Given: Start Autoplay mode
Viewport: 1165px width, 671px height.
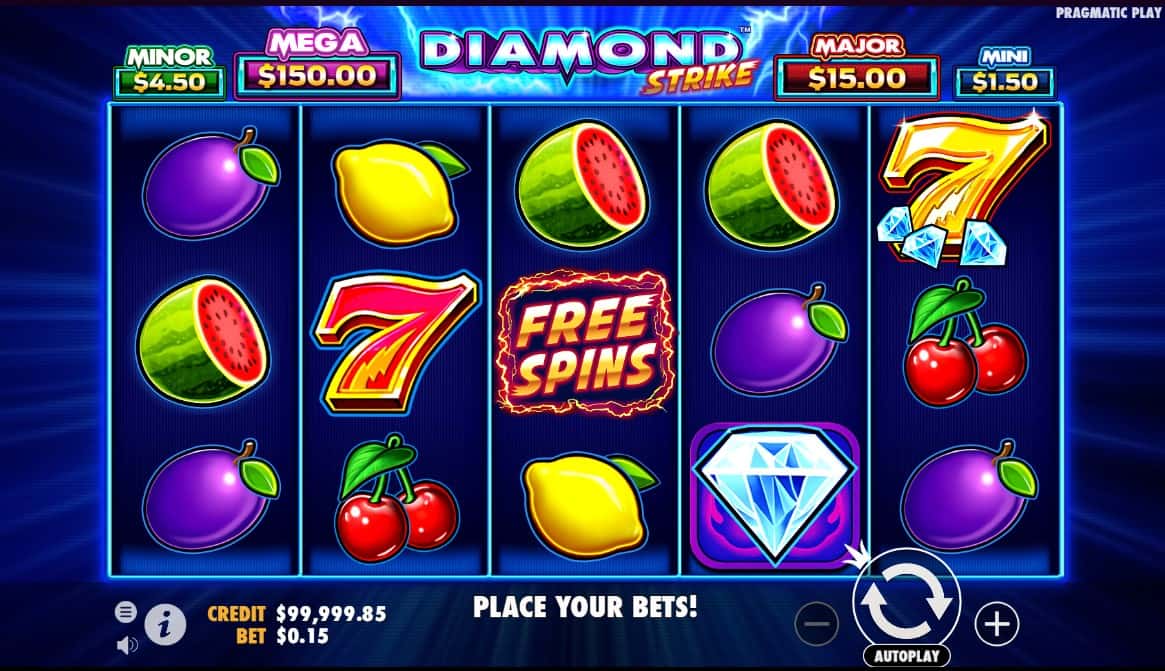Looking at the screenshot, I should [x=906, y=656].
